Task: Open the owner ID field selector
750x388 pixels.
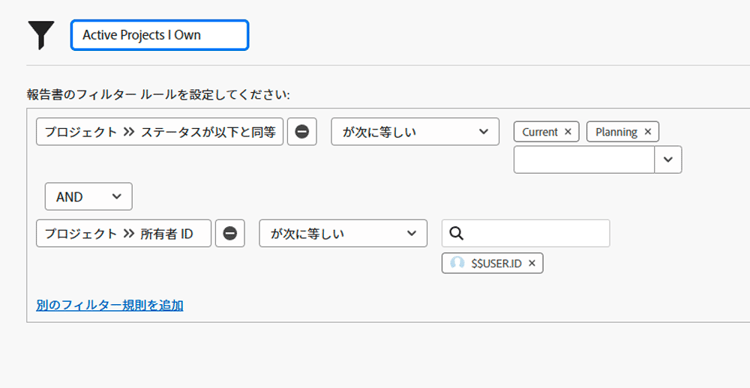Action: coord(123,233)
